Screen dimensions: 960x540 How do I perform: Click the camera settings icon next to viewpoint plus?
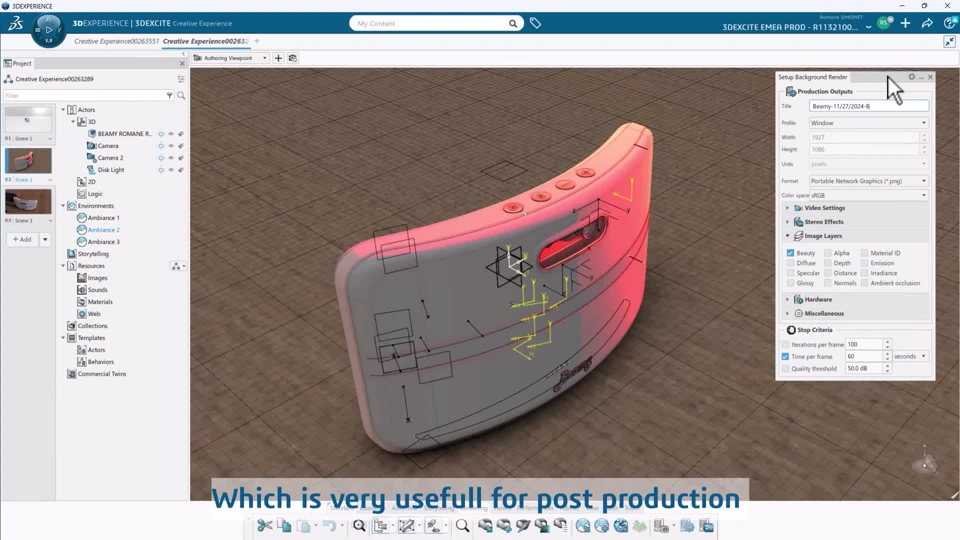293,58
